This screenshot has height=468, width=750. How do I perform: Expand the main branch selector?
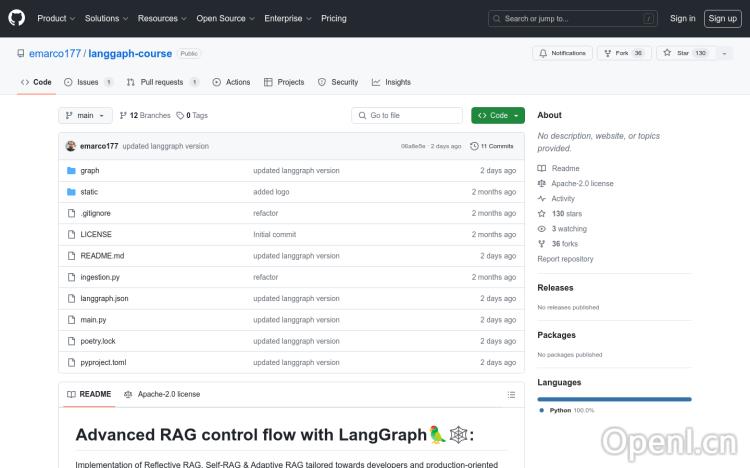click(x=84, y=116)
